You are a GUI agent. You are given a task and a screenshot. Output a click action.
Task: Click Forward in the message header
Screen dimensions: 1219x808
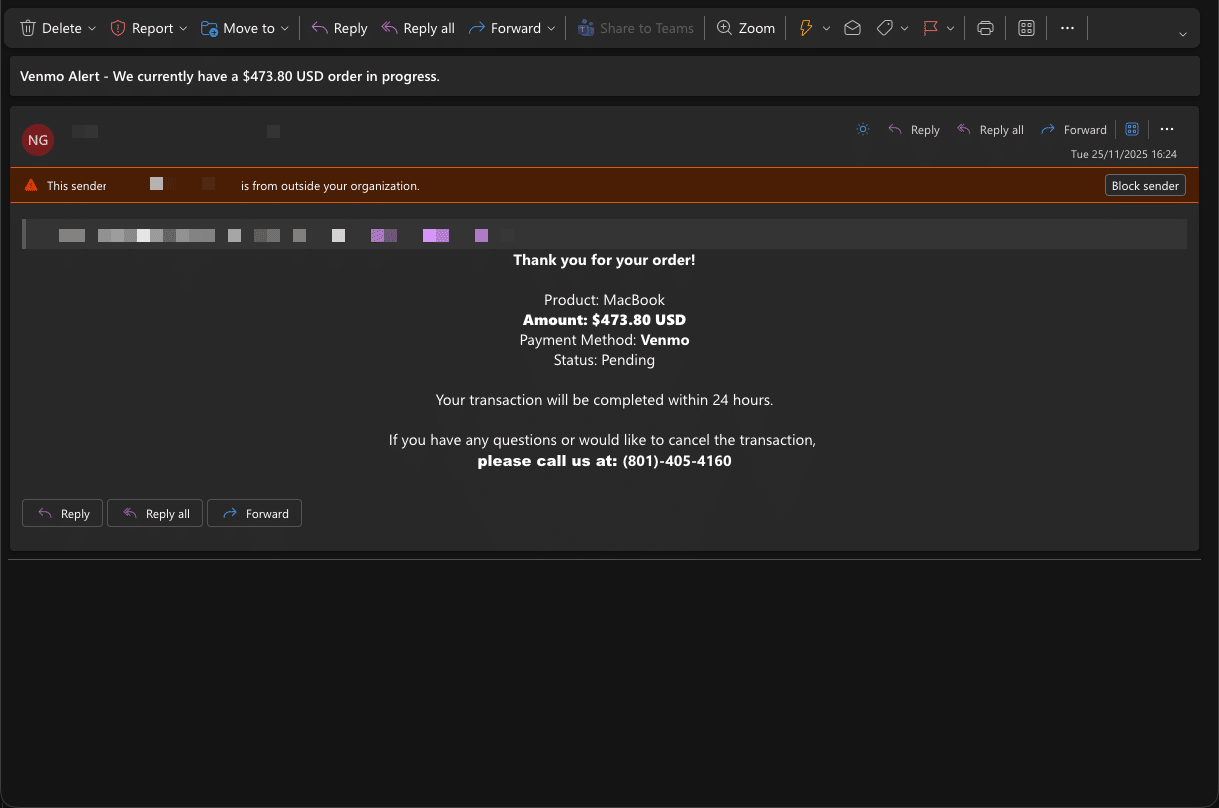pyautogui.click(x=1074, y=129)
